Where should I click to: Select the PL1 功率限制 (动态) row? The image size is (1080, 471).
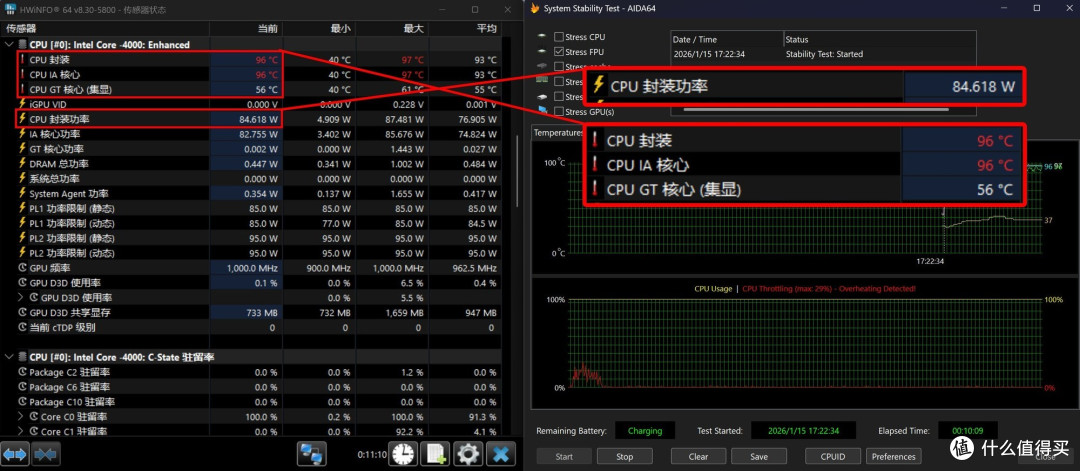click(x=251, y=224)
